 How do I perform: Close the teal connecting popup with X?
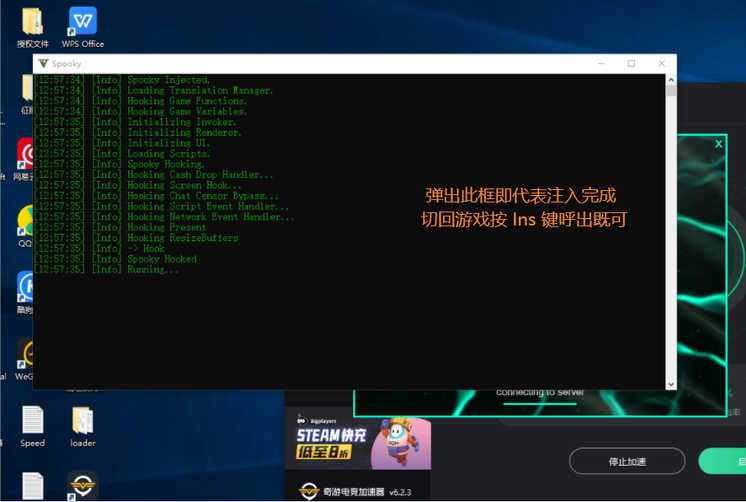click(718, 144)
